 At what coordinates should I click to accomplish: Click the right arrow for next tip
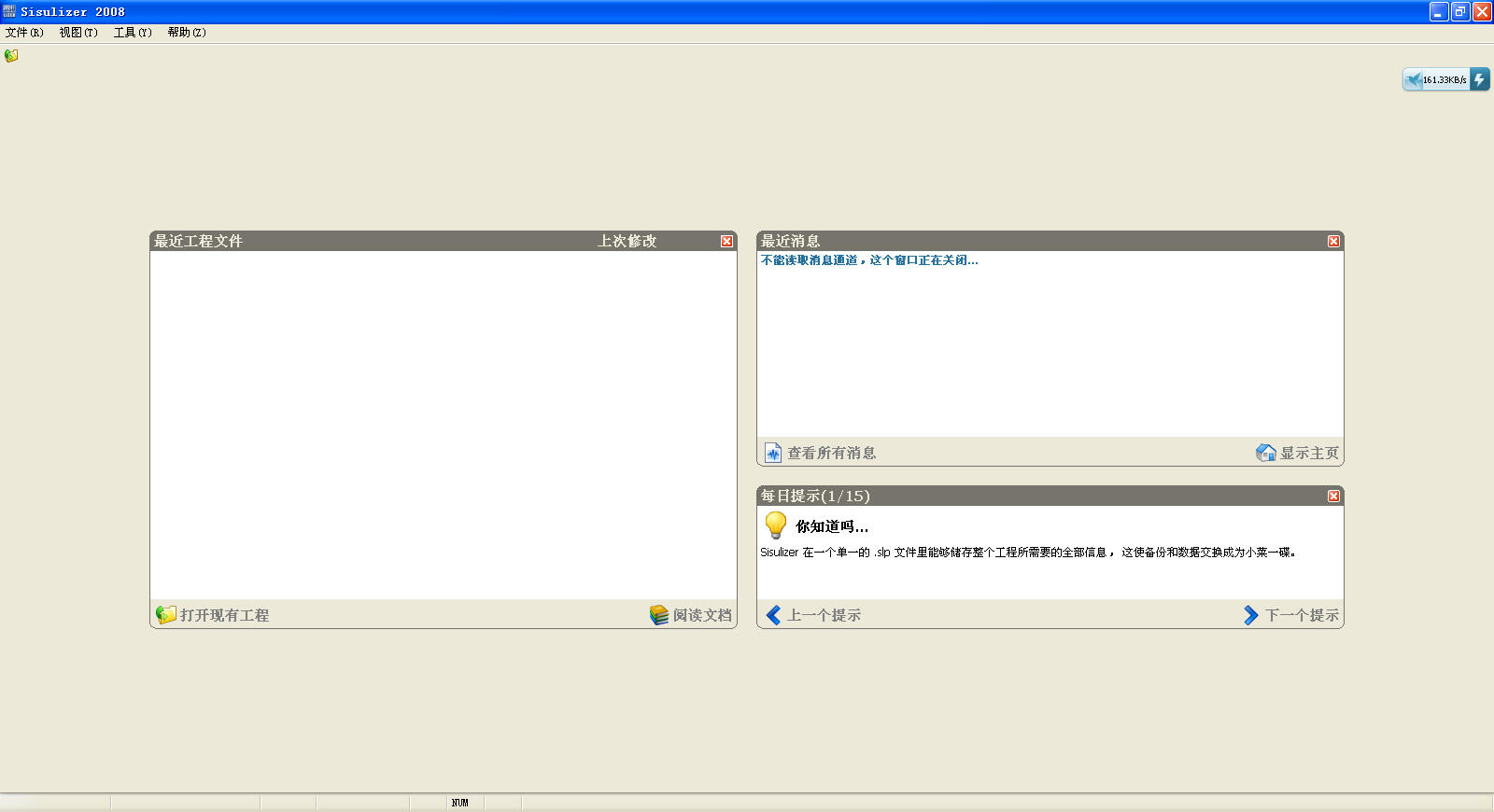[1251, 615]
